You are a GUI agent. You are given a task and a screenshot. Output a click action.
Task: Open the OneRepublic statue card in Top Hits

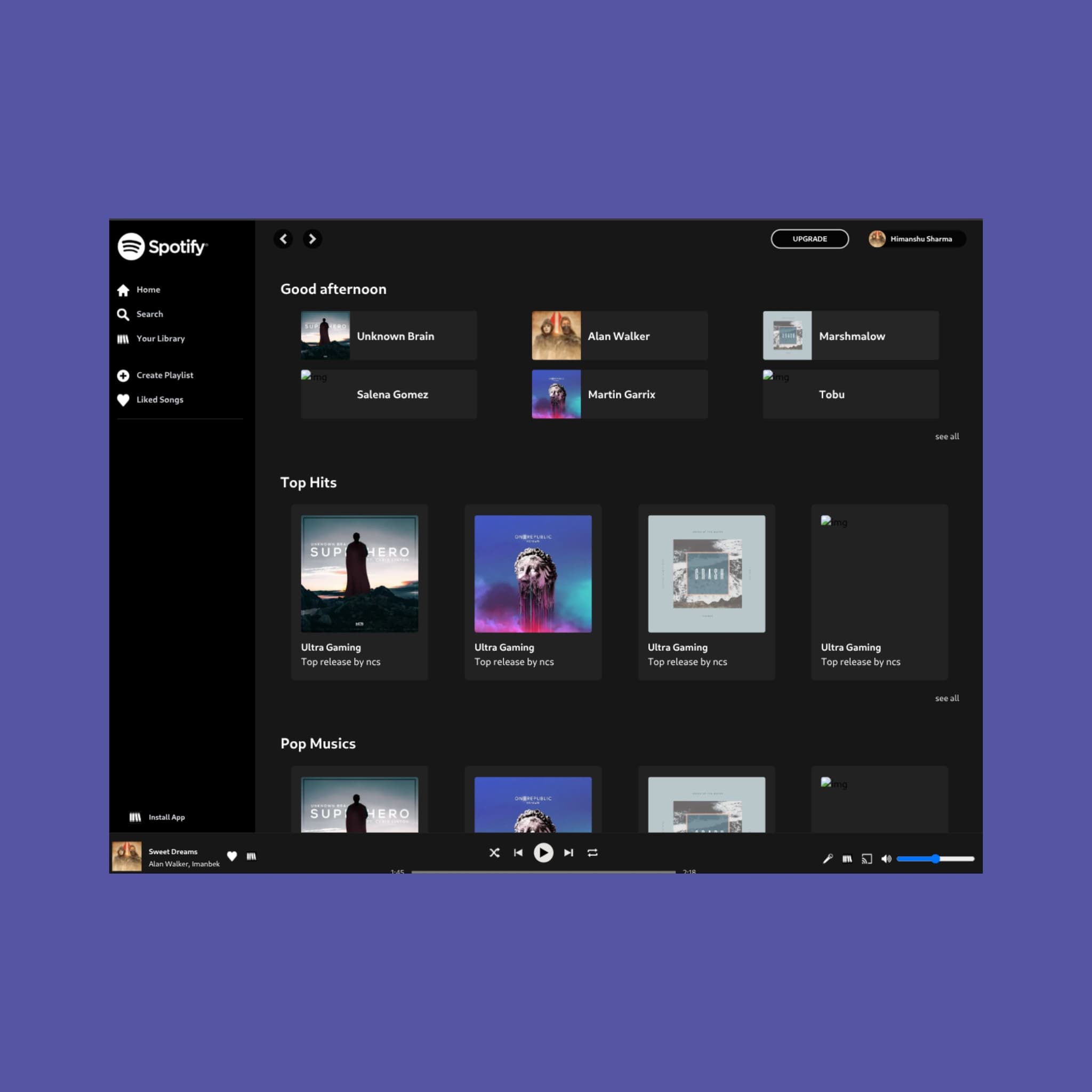[533, 592]
